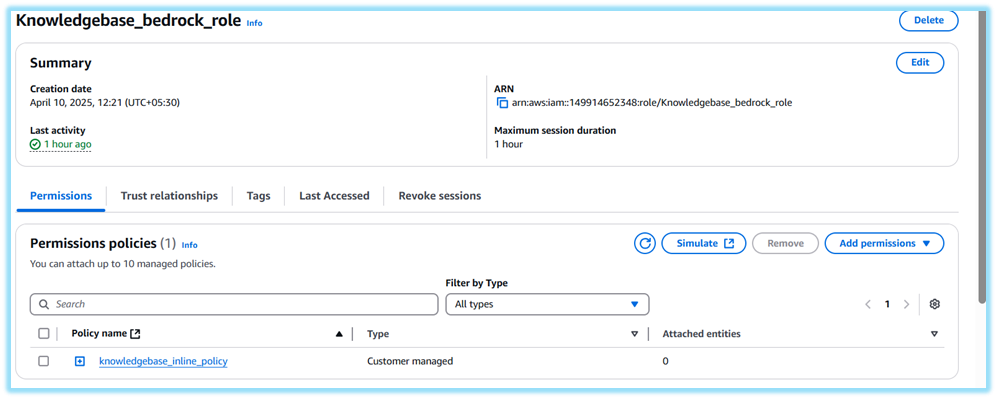Copy the role ARN with copy icon
The image size is (997, 399).
coord(502,102)
